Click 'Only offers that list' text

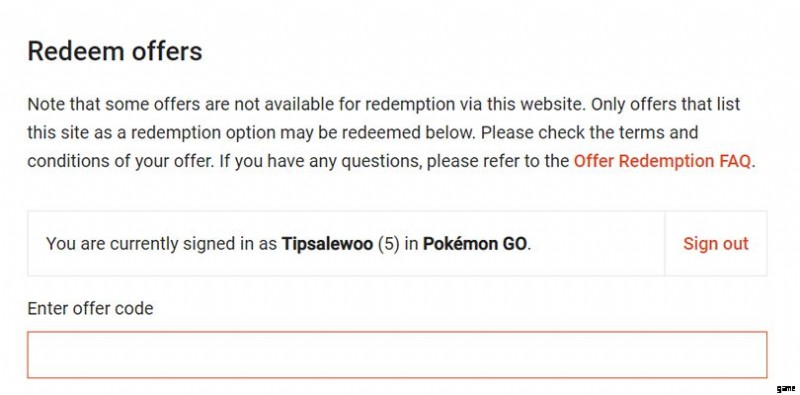point(666,104)
